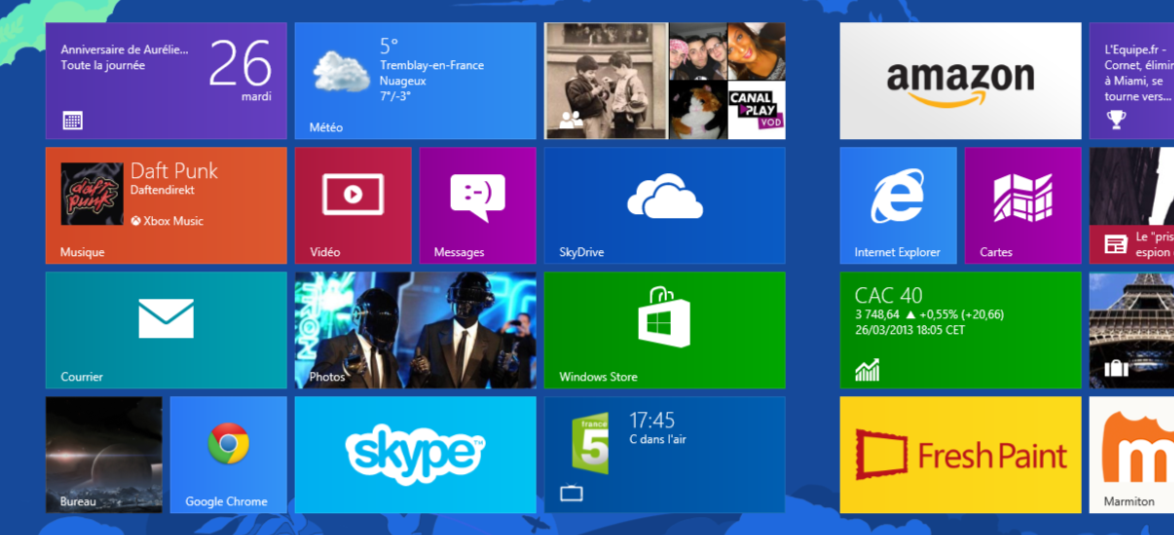Click the 'Daft Punk' artist name
Image resolution: width=1174 pixels, height=535 pixels.
(x=174, y=171)
